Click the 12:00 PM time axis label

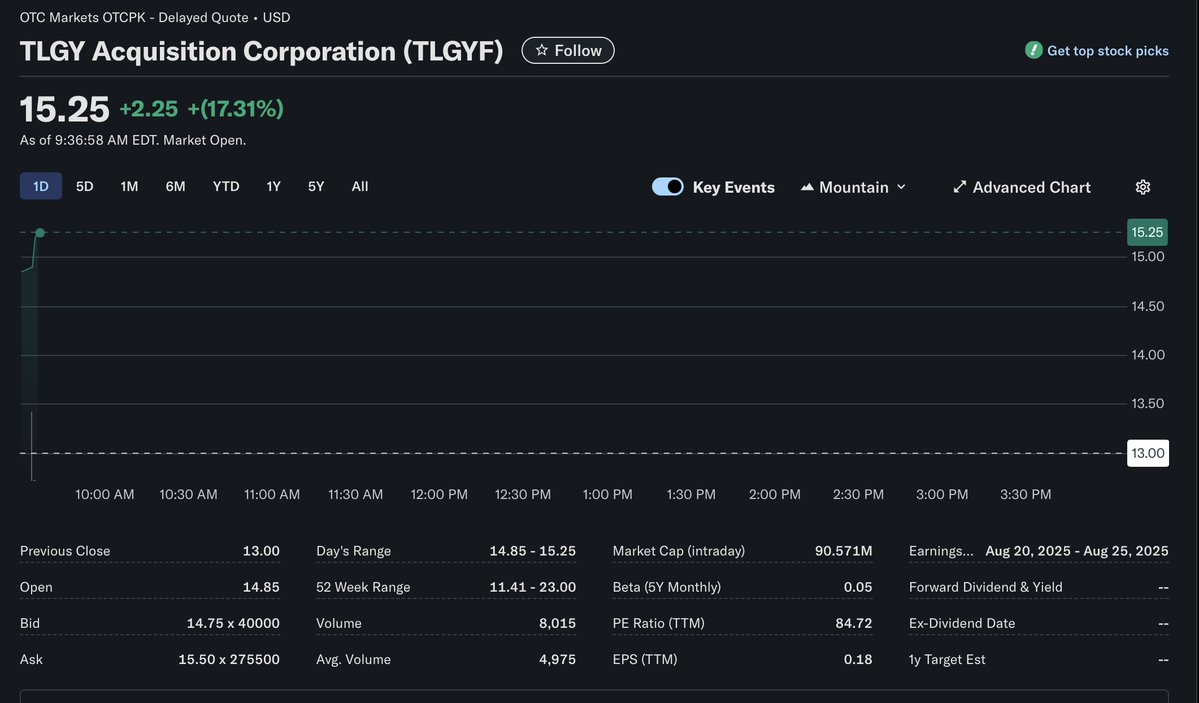[439, 494]
